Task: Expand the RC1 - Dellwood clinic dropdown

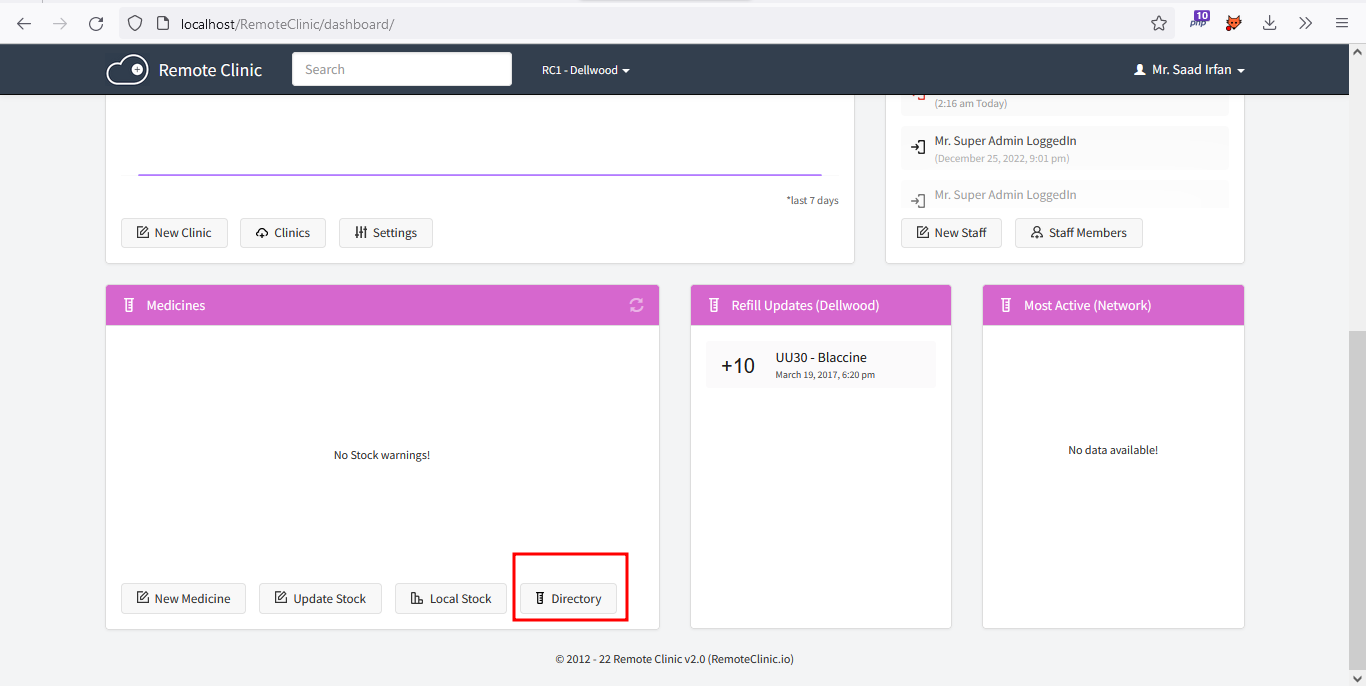Action: [586, 70]
